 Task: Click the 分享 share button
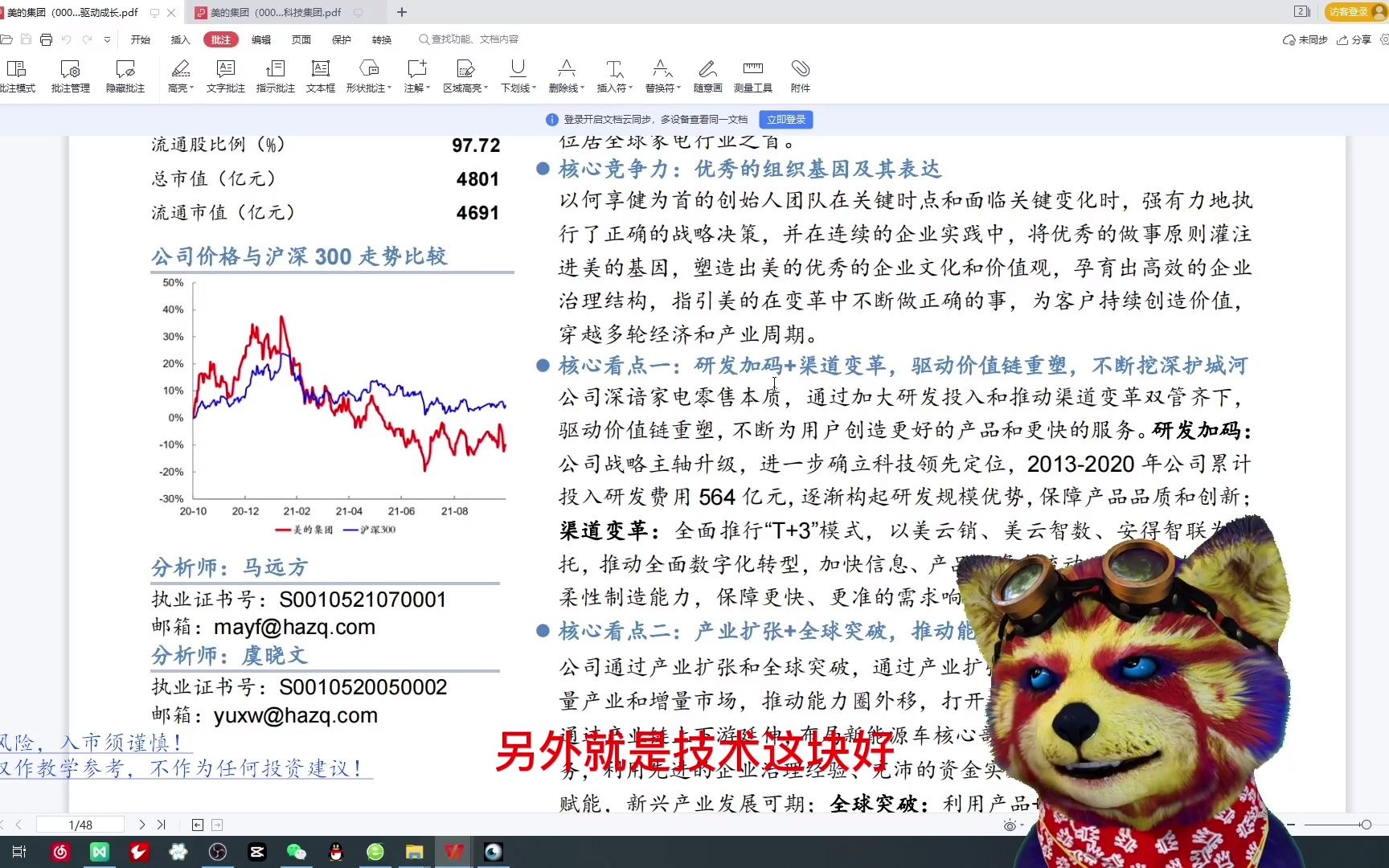(x=1354, y=39)
